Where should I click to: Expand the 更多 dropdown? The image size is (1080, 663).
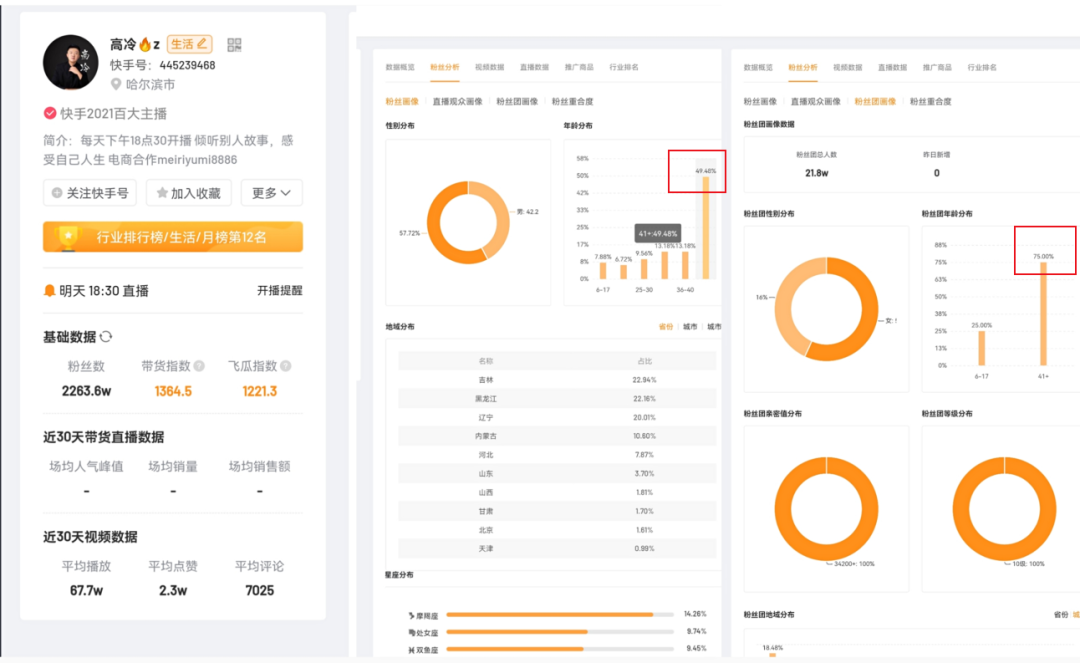point(271,193)
